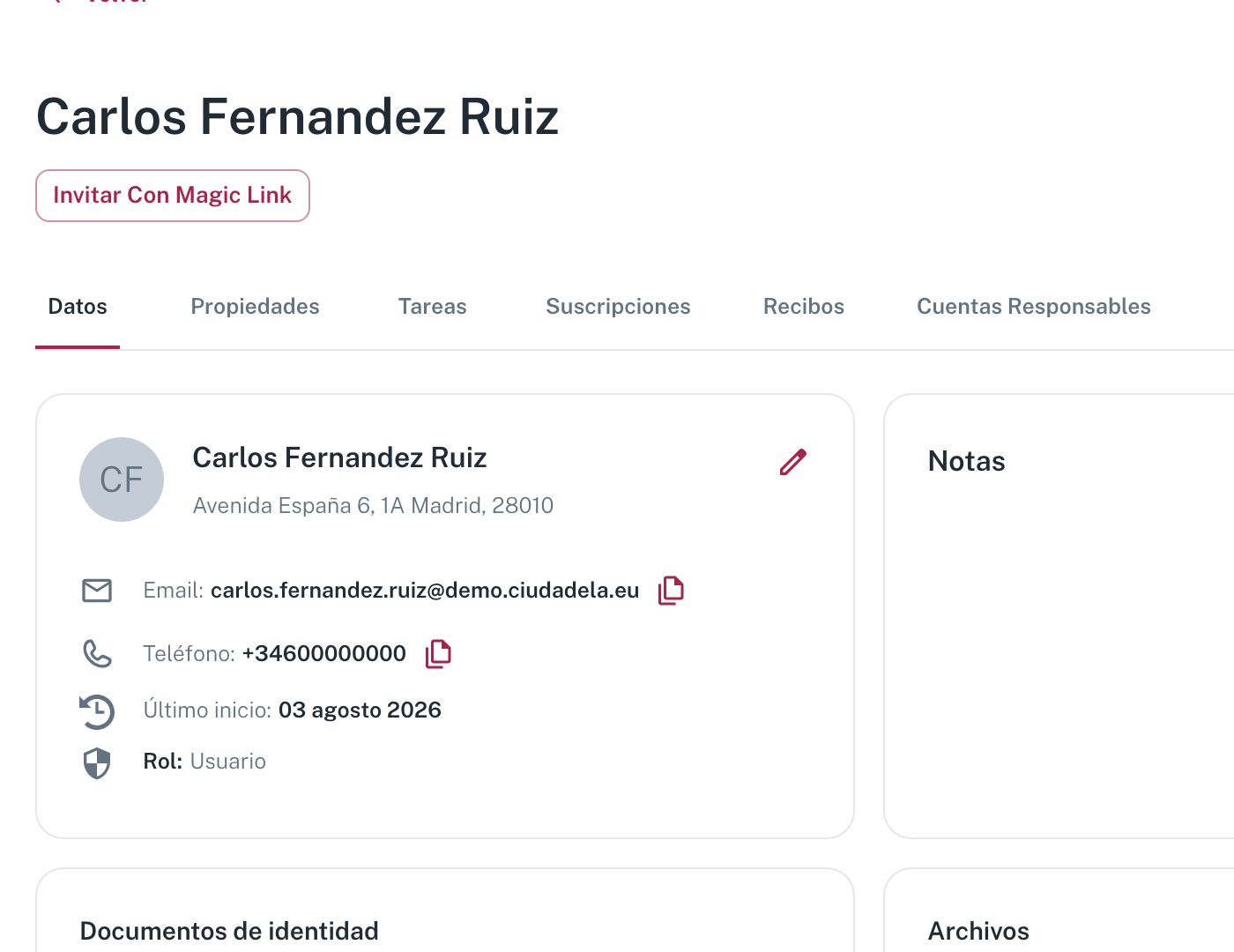Click the Documentos de identidad heading
The width and height of the screenshot is (1234, 952).
pyautogui.click(x=229, y=931)
